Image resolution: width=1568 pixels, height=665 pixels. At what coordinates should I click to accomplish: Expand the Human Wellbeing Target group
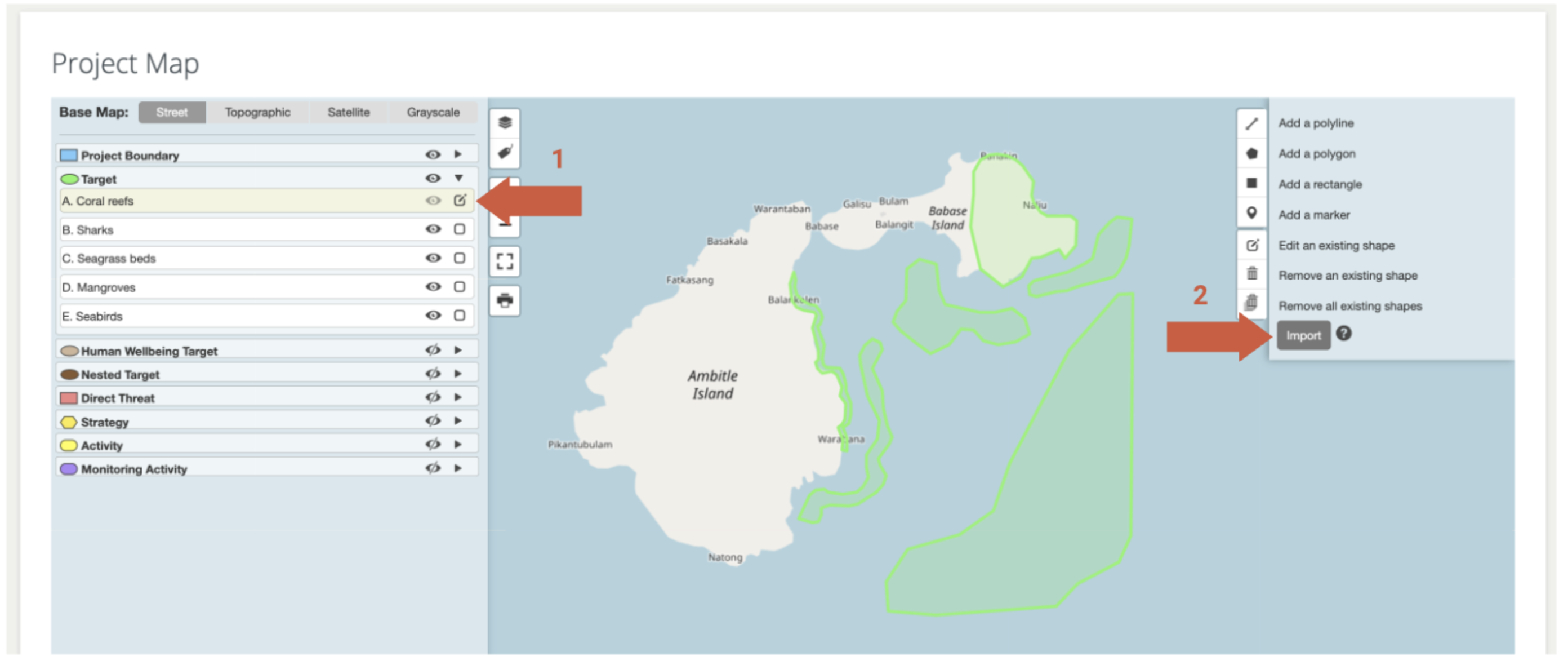[x=458, y=350]
